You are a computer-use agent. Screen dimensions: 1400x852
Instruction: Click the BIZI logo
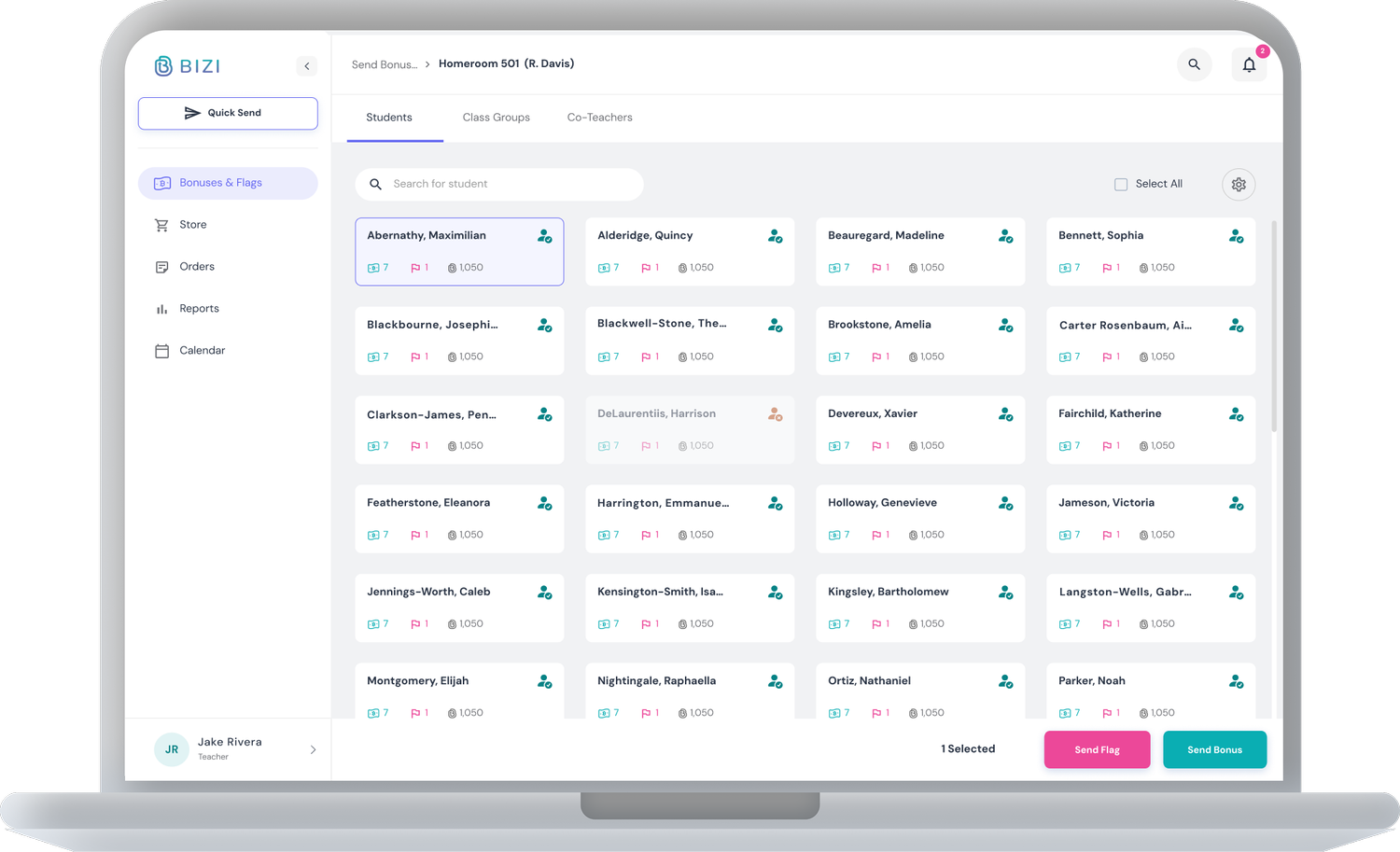click(188, 66)
